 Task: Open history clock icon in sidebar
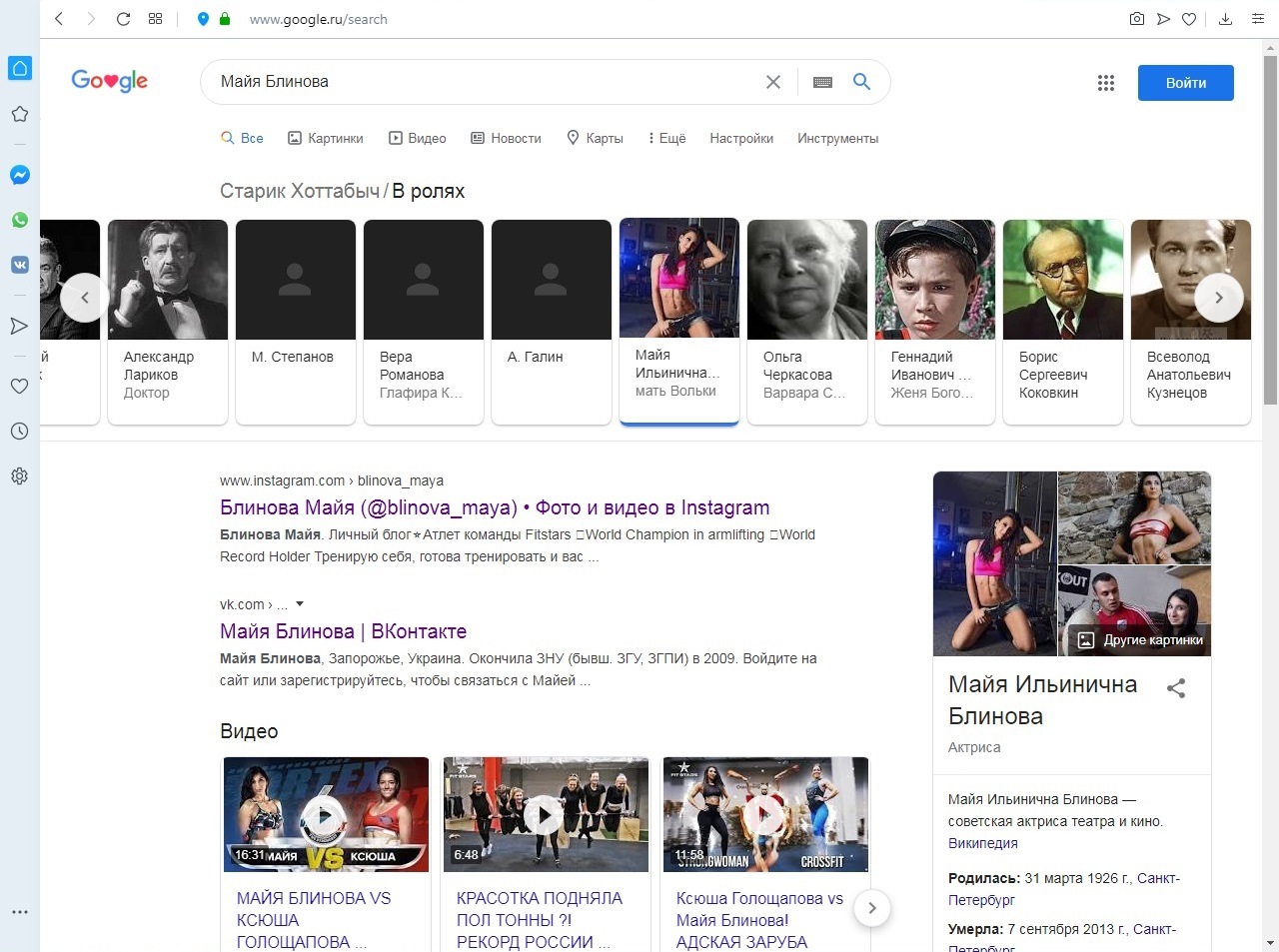pos(19,432)
